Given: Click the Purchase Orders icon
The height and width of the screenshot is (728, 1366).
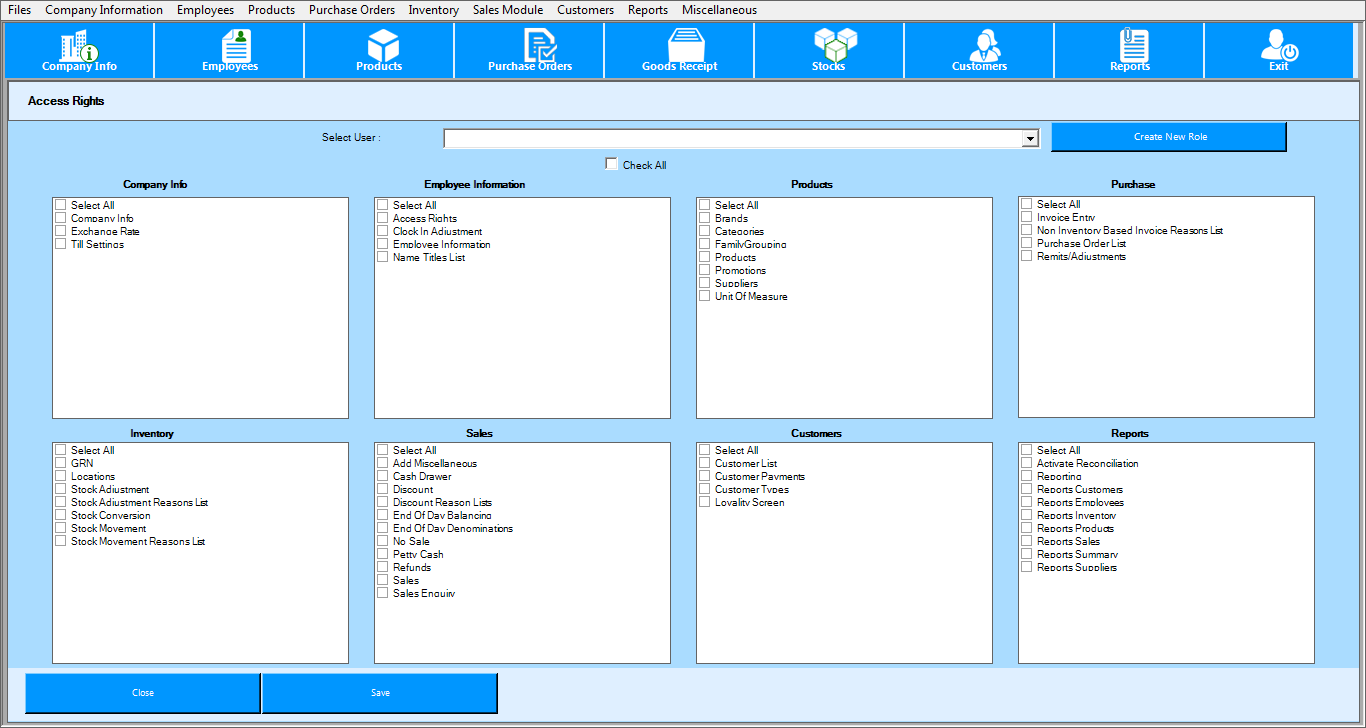Looking at the screenshot, I should 529,49.
